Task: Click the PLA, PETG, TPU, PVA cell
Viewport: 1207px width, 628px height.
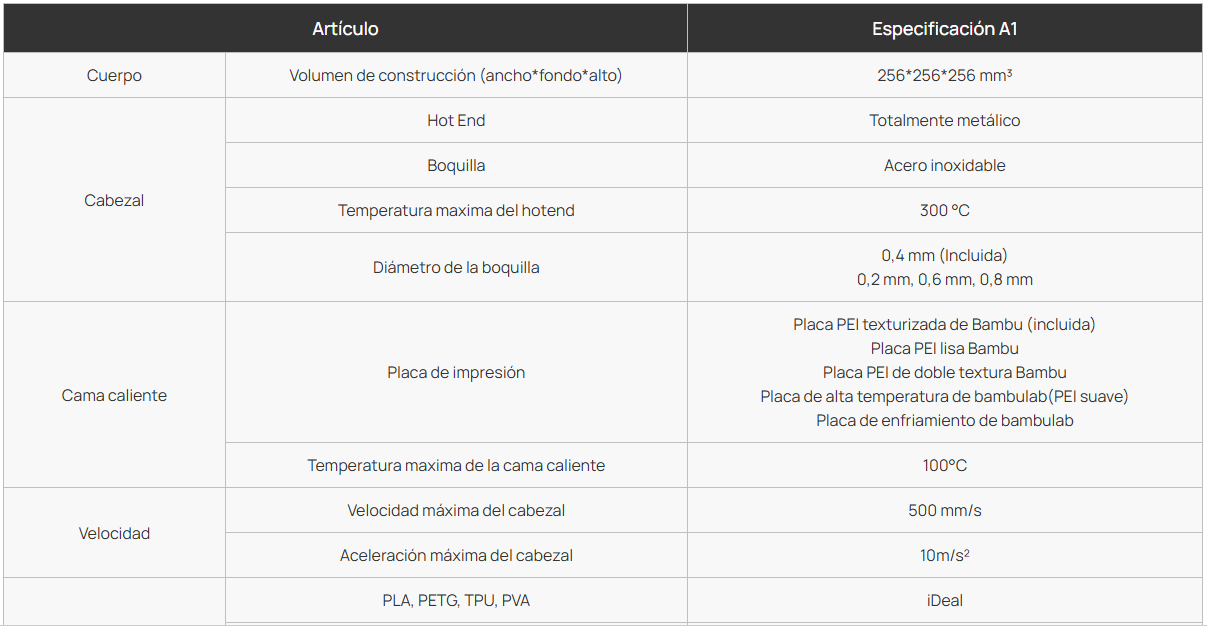Action: point(456,601)
